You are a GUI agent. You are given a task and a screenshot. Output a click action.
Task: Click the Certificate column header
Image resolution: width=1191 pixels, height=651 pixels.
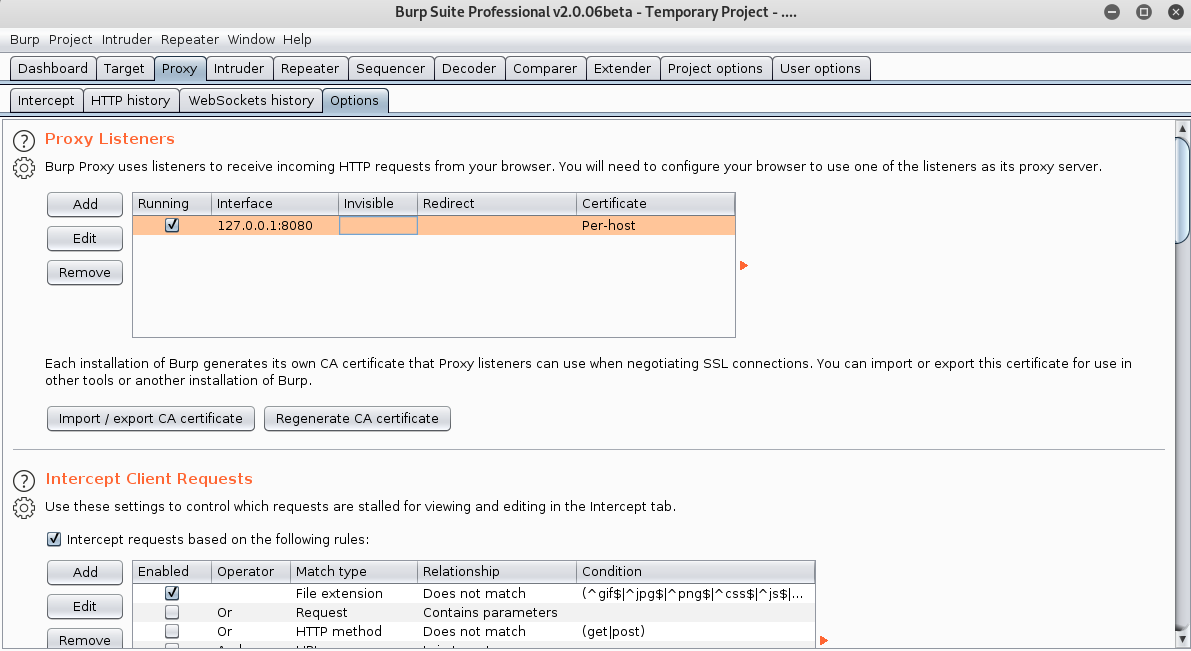pyautogui.click(x=656, y=204)
